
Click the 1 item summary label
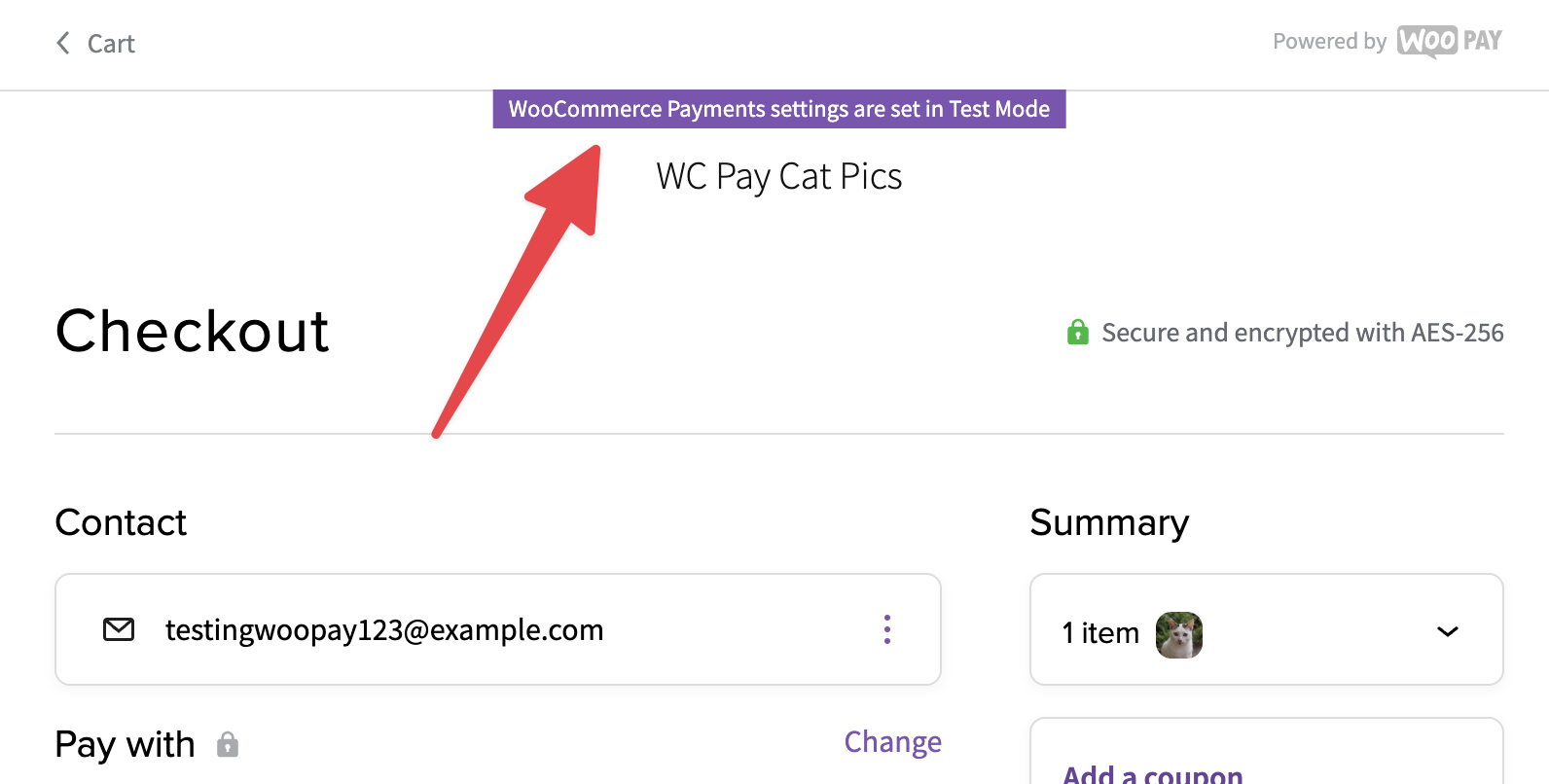(1100, 633)
